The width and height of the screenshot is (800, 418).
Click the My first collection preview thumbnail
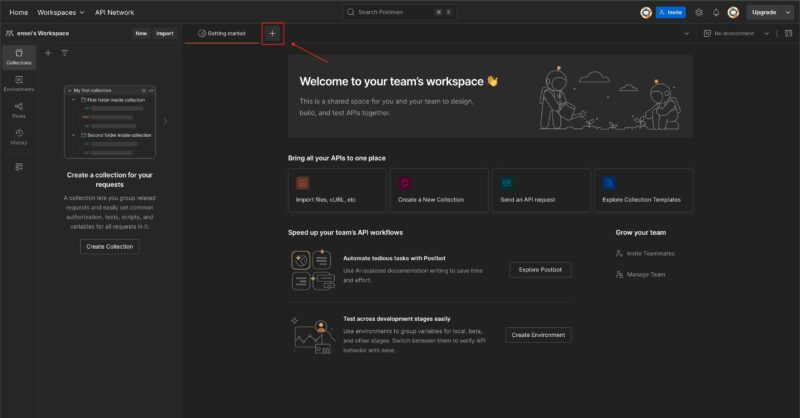coord(110,122)
